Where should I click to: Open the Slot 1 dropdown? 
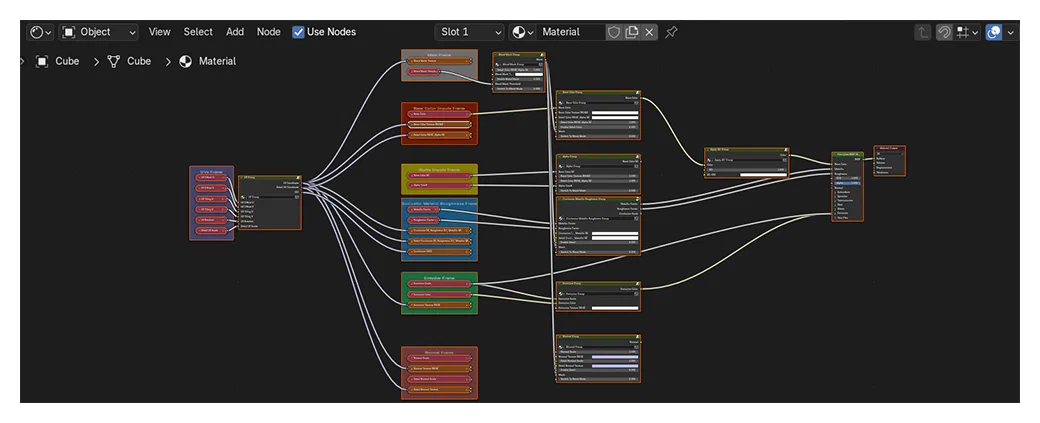[470, 32]
